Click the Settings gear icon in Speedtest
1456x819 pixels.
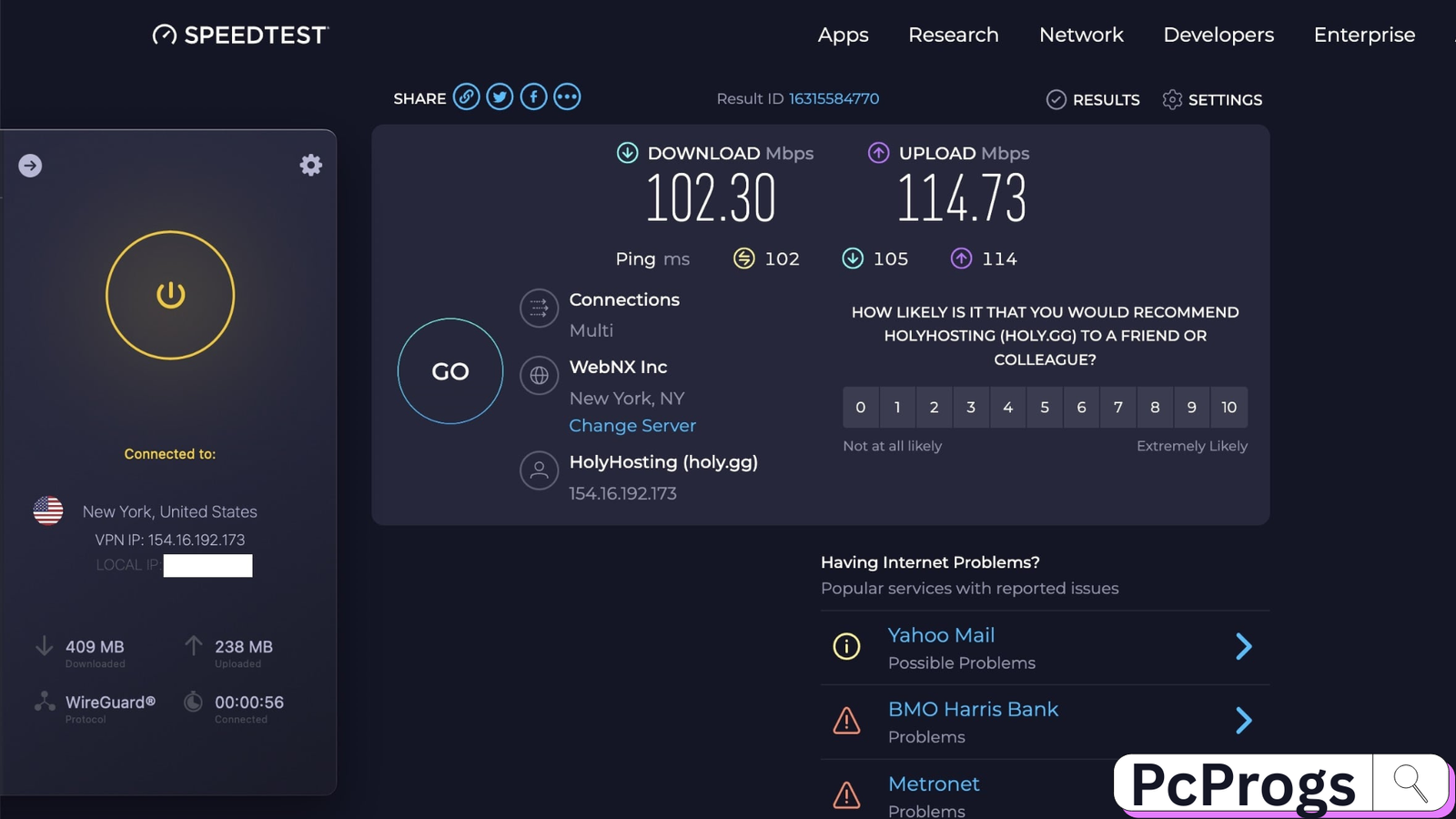point(1172,99)
